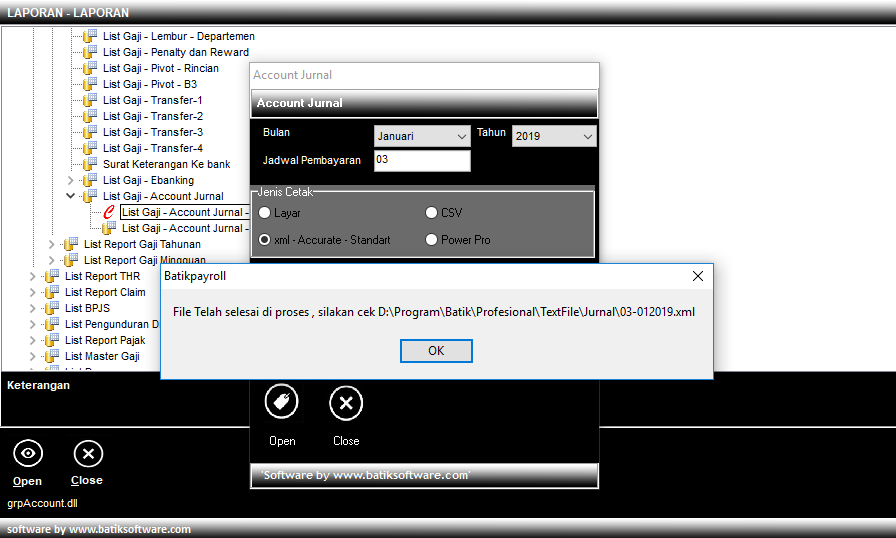
Task: Expand the List Report Gaji Tahunan node
Action: pos(52,244)
